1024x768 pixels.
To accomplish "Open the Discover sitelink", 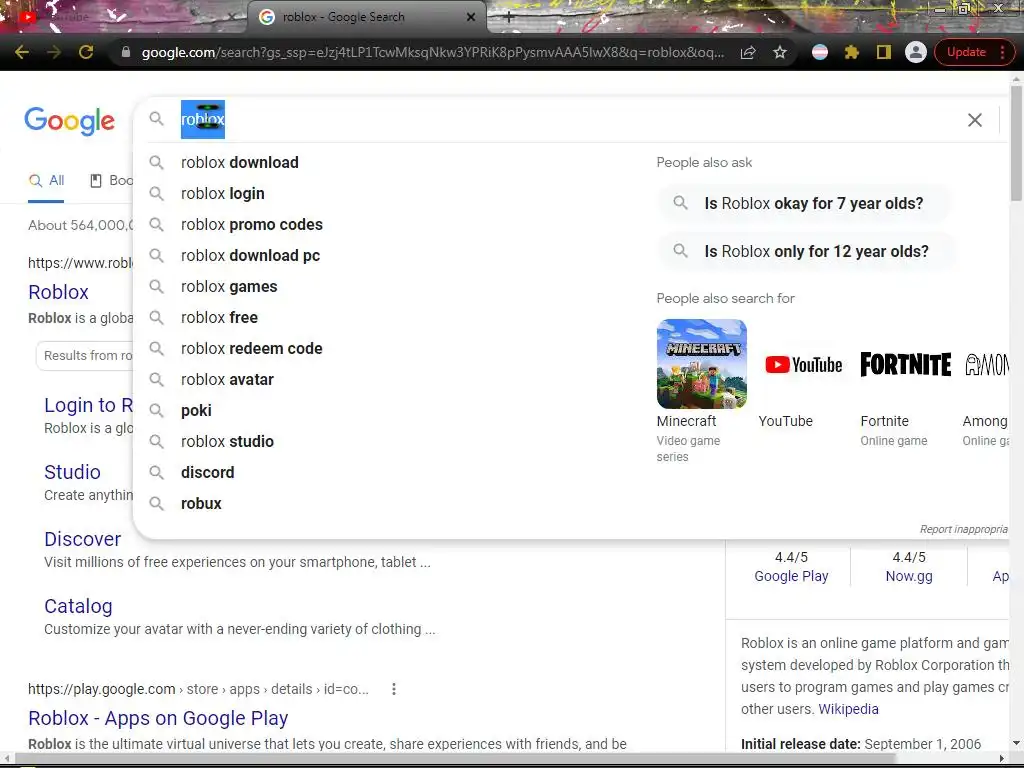I will click(82, 539).
